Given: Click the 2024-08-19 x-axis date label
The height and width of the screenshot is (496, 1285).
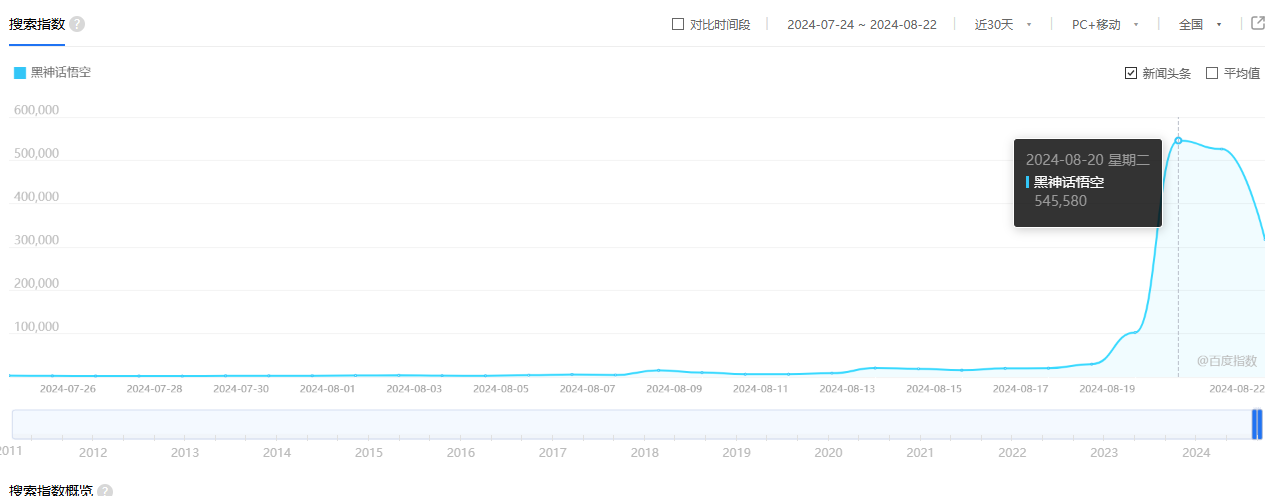Looking at the screenshot, I should coord(1108,388).
